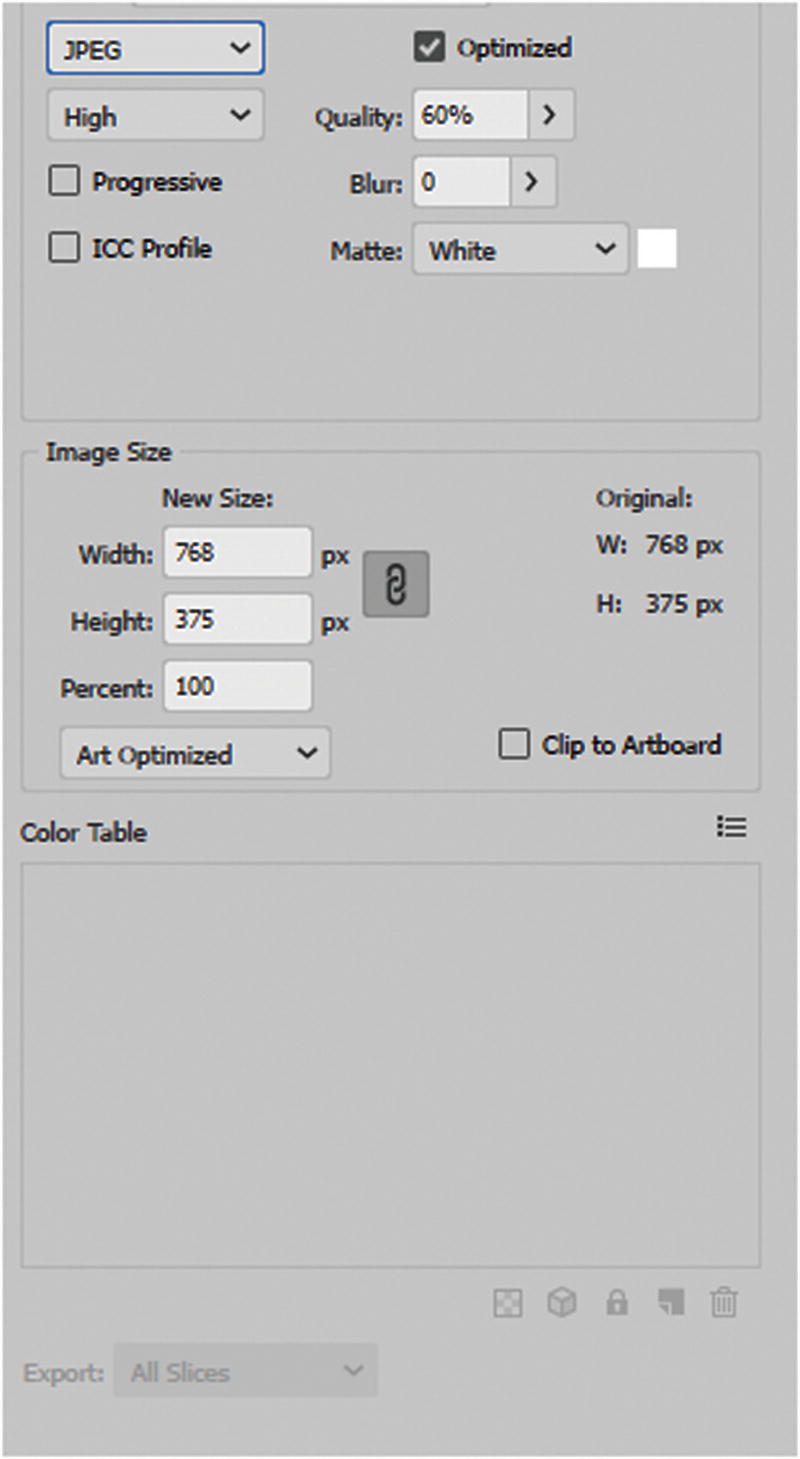Image resolution: width=800 pixels, height=1459 pixels.
Task: Click the delete color trash icon
Action: [x=723, y=1303]
